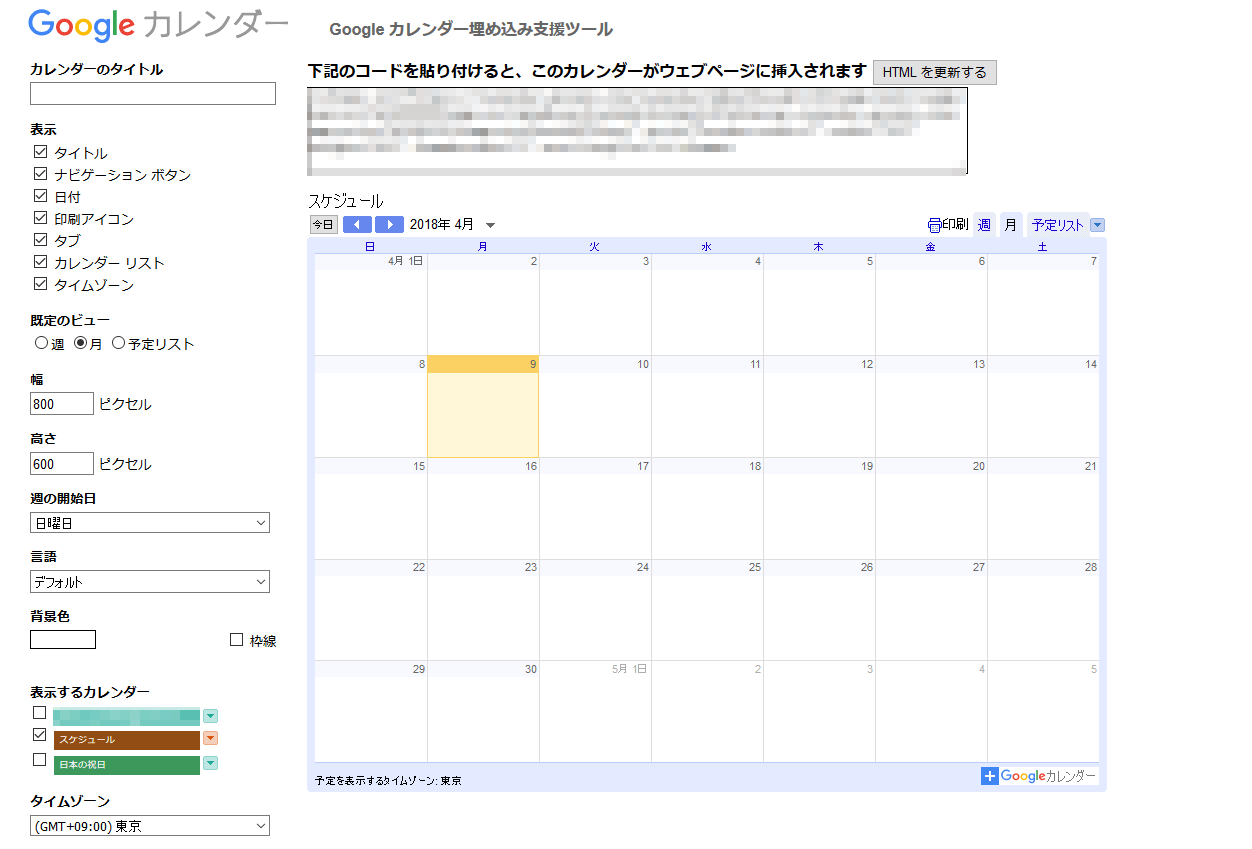Viewport: 1252px width, 849px height.
Task: Click the 5月 1日 date label
Action: coord(630,668)
